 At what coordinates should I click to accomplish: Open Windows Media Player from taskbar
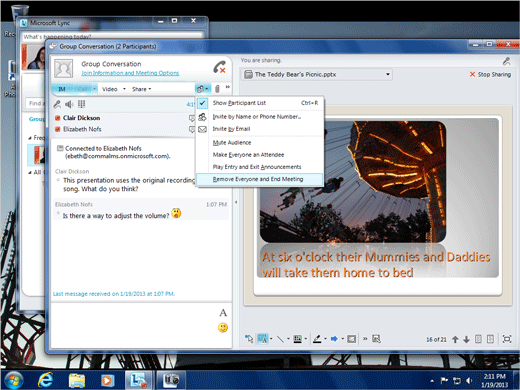[107, 380]
